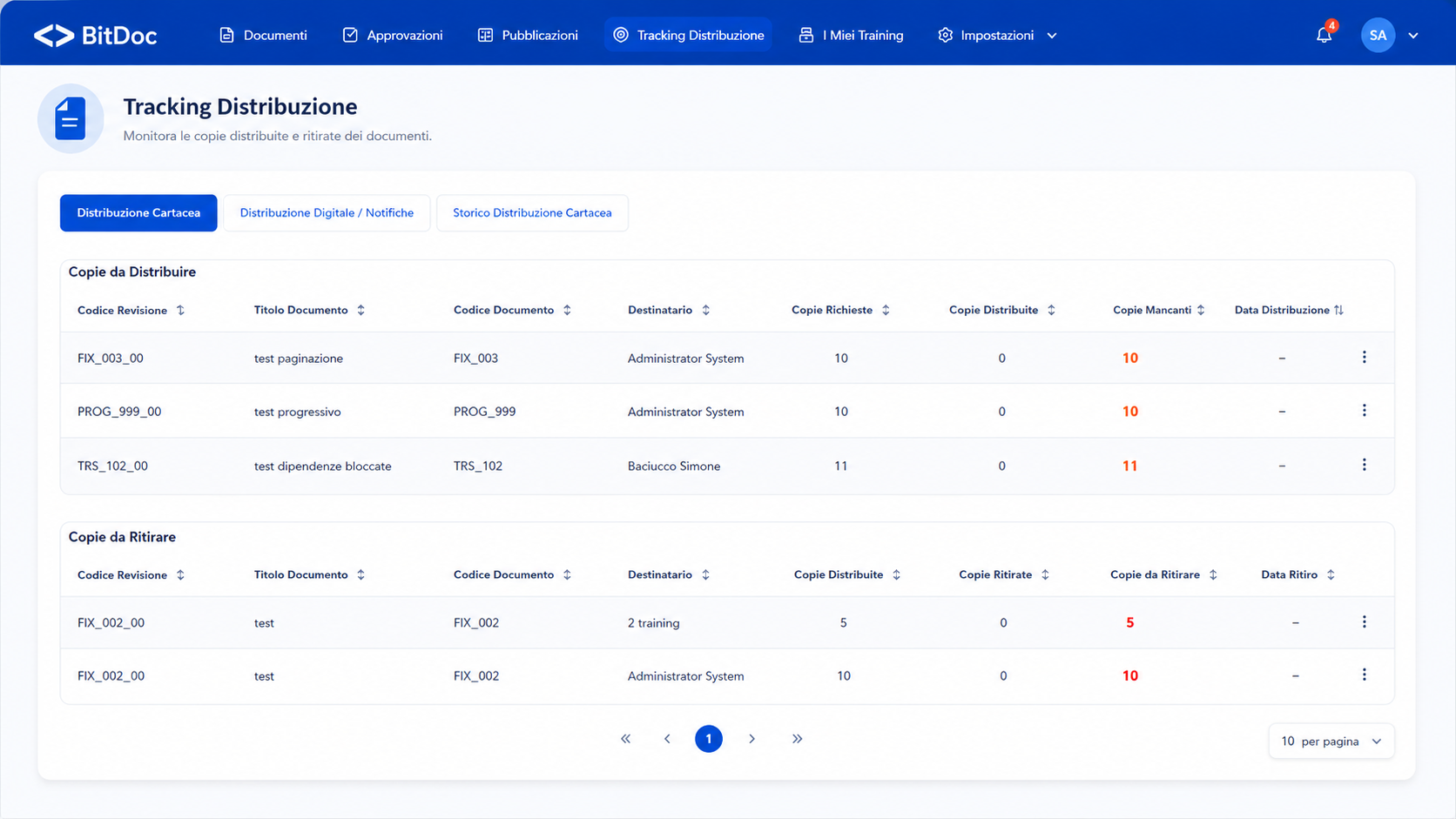
Task: Sort by Data Distribuzione column
Action: (1338, 311)
